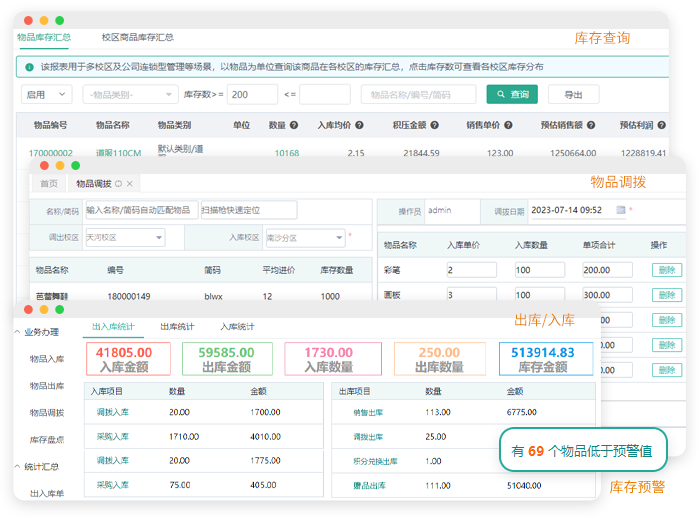Switch to 校区商品库存汇总 tab

tap(137, 37)
